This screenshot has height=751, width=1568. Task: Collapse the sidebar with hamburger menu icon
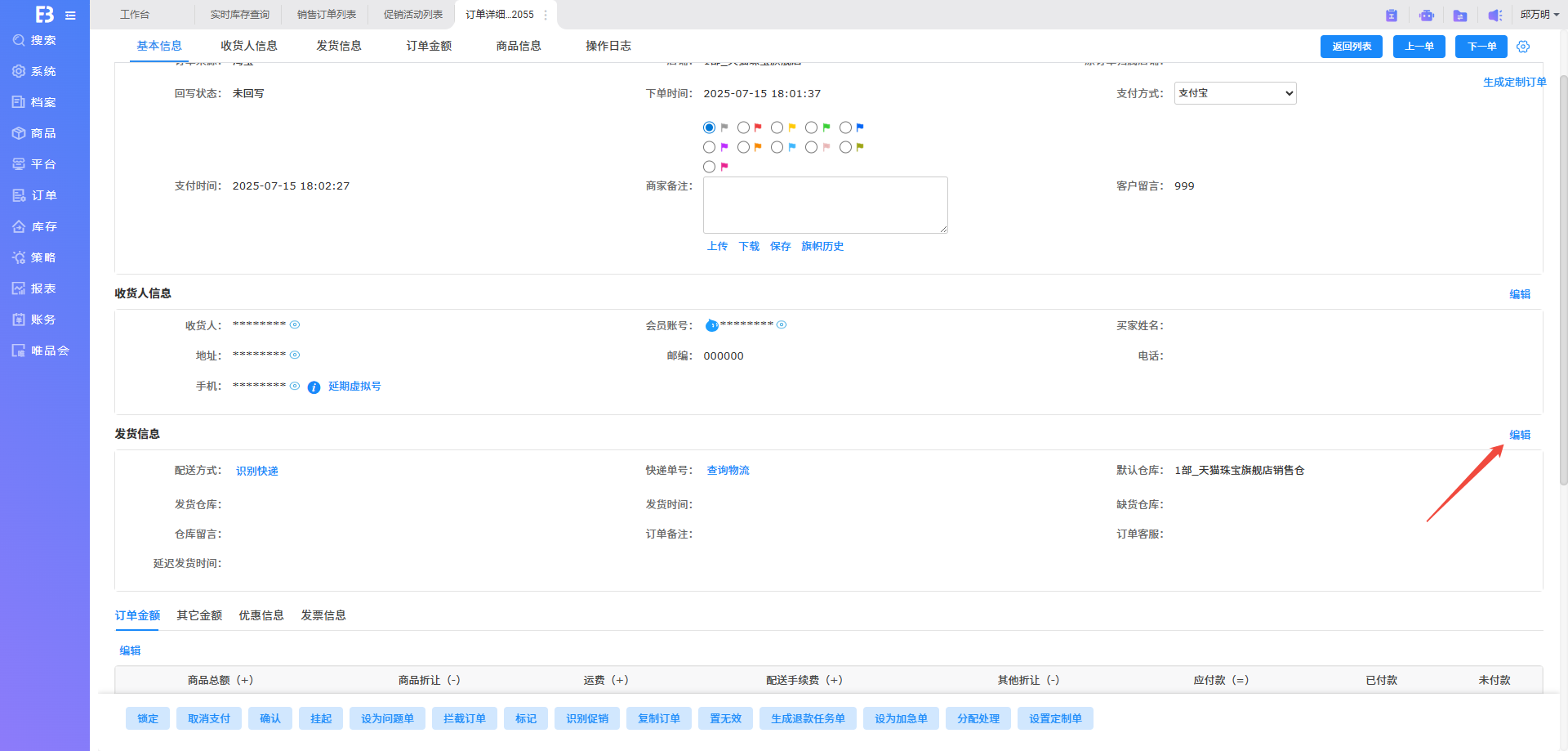(71, 16)
